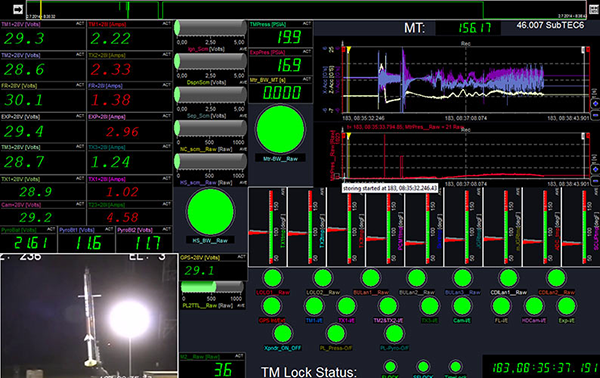This screenshot has height=378, width=600.
Task: Click the DspnScm volts bar gauge
Action: click(210, 62)
